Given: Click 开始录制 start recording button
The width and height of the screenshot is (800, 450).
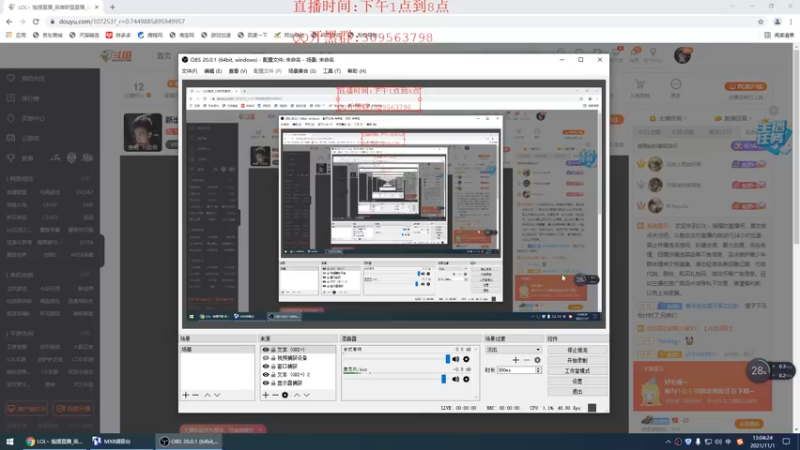Looking at the screenshot, I should [x=578, y=360].
